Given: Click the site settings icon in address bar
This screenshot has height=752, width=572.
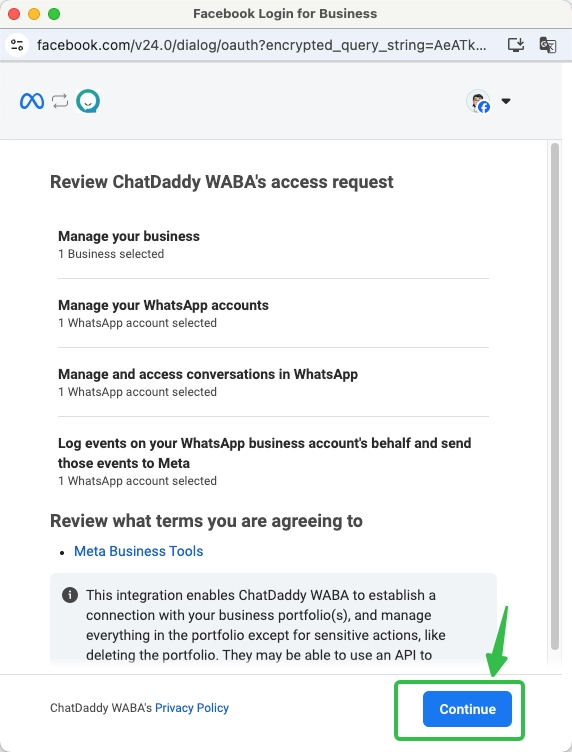Looking at the screenshot, I should click(17, 45).
